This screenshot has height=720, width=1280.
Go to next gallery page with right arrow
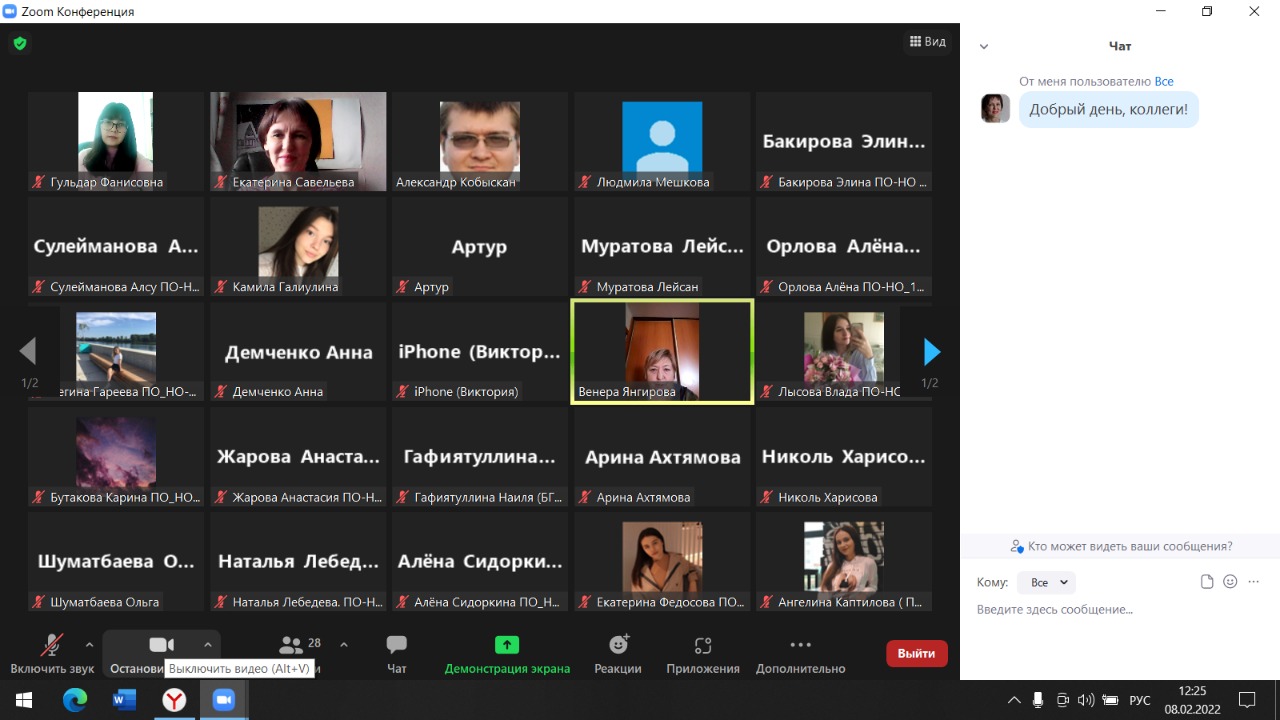[932, 352]
